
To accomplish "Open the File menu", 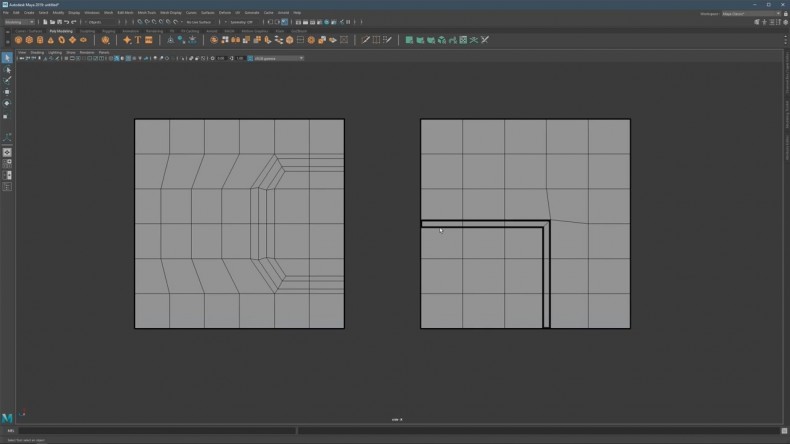I will click(x=6, y=13).
